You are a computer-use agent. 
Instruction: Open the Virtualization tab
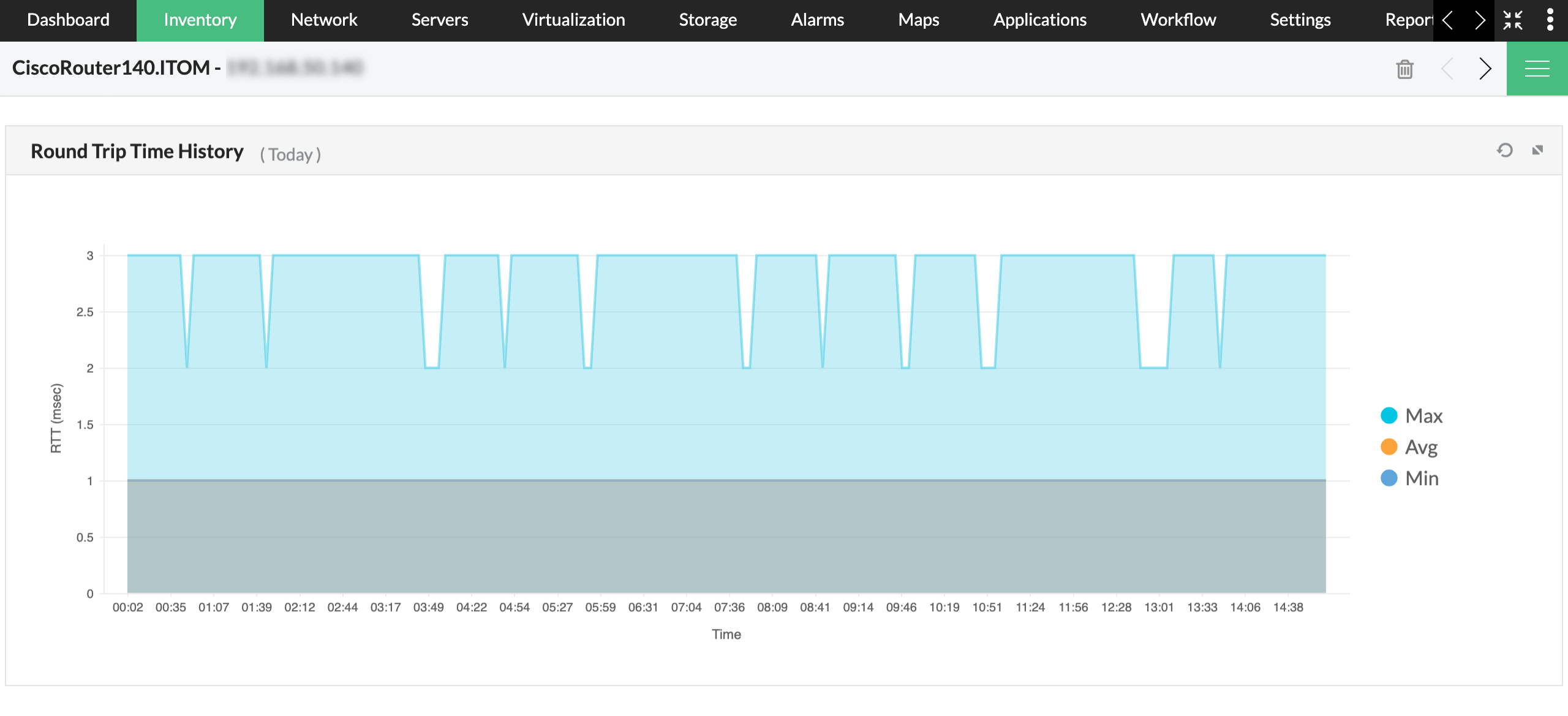coord(573,20)
